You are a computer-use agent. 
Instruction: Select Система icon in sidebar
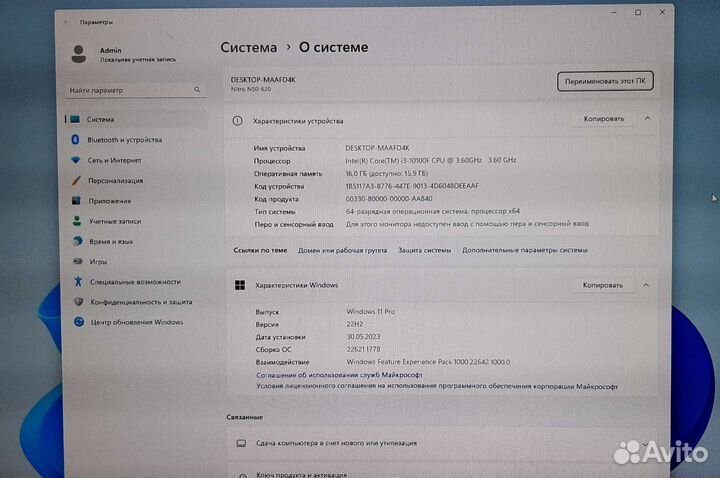click(75, 119)
